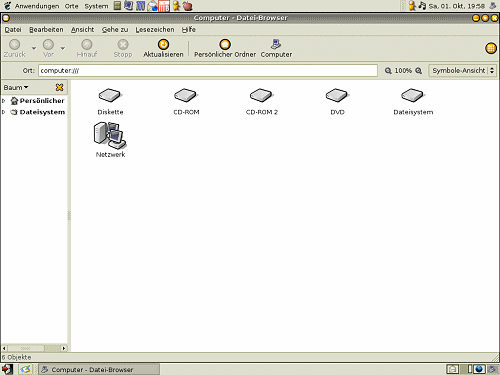Screen dimensions: 500x375
Task: Click the mail launcher in top panel
Action: (152, 6)
